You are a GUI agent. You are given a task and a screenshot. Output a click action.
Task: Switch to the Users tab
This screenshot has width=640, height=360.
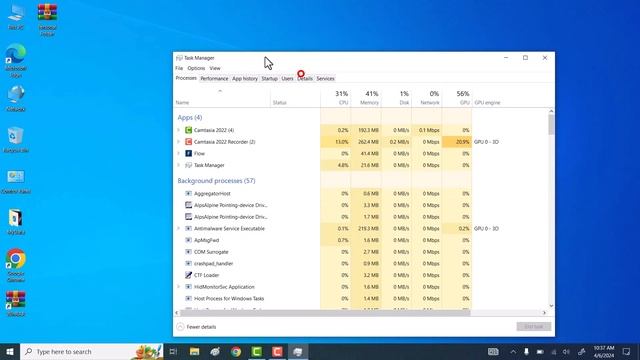pos(287,78)
